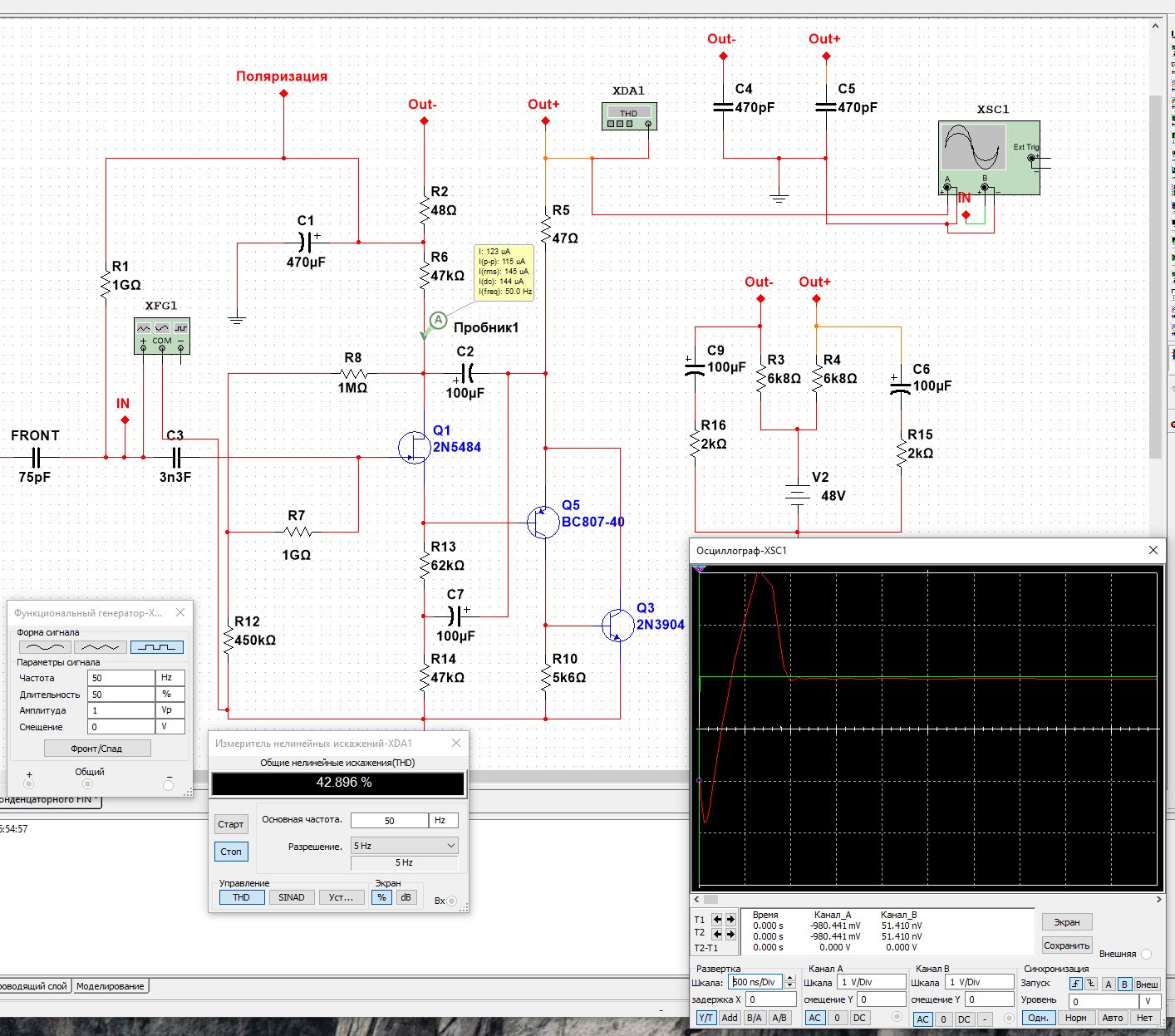Viewport: 1175px width, 1036px height.
Task: Open frequency unit Hz selector in generator
Action: pyautogui.click(x=171, y=678)
